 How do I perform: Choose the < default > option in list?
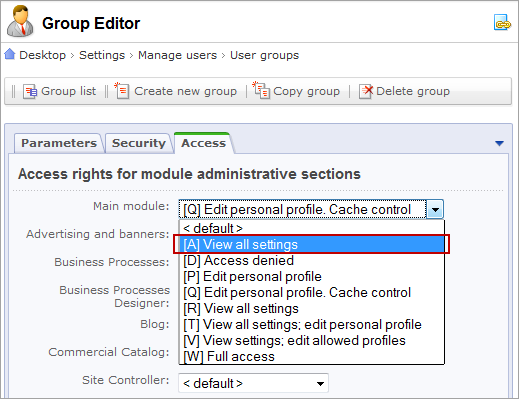coord(312,228)
